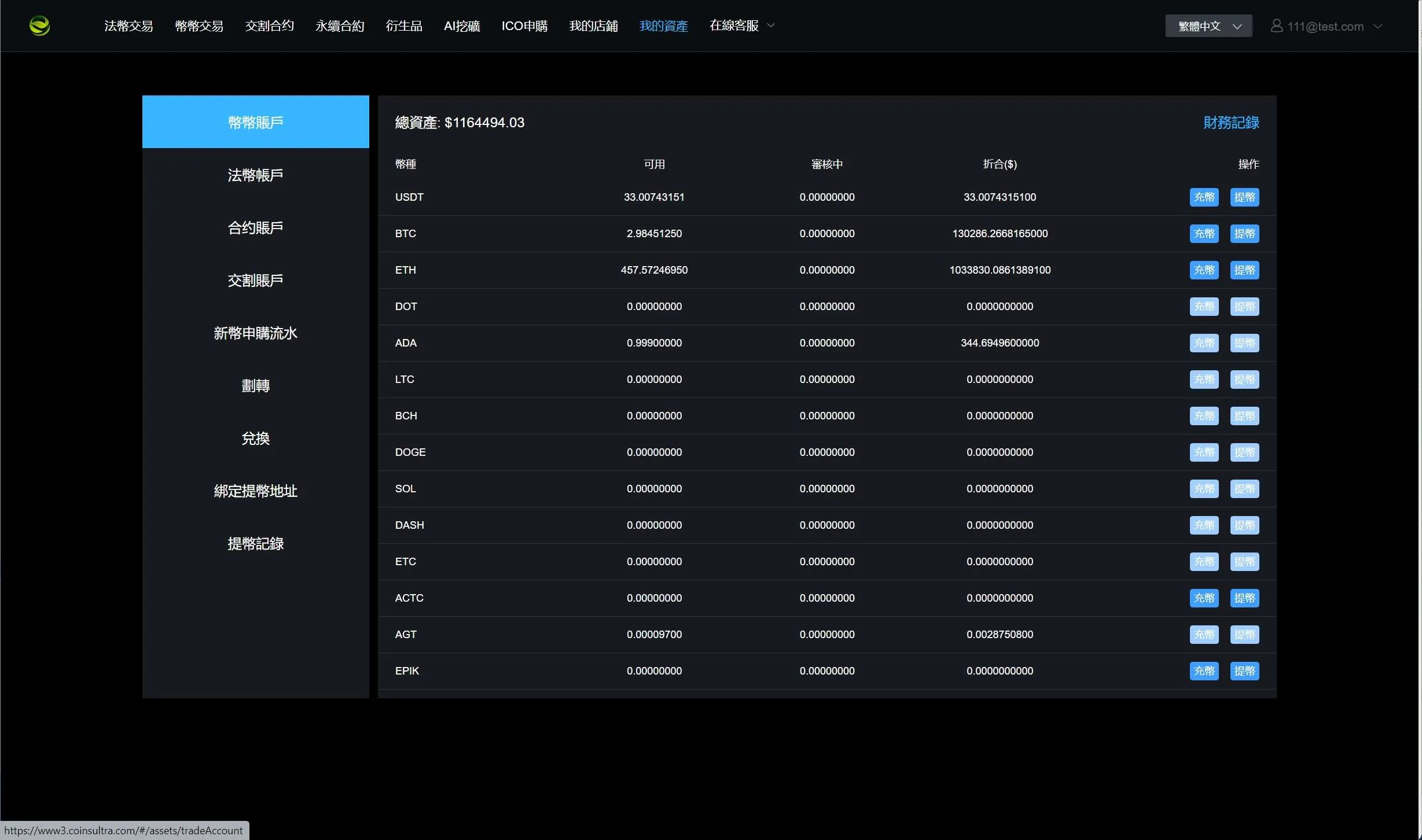The image size is (1422, 840).
Task: Click 充幣 button in ETH row
Action: [x=1204, y=270]
